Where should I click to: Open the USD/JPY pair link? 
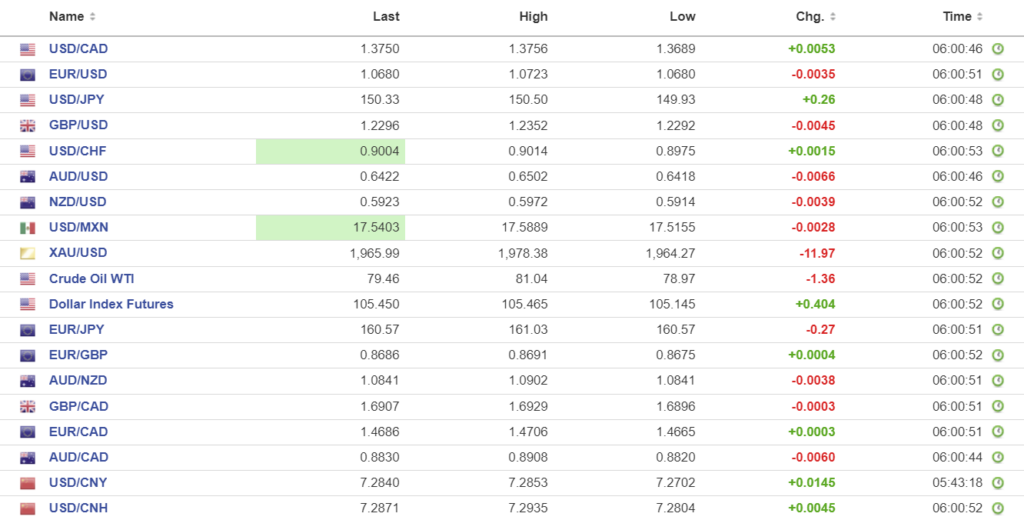coord(77,100)
